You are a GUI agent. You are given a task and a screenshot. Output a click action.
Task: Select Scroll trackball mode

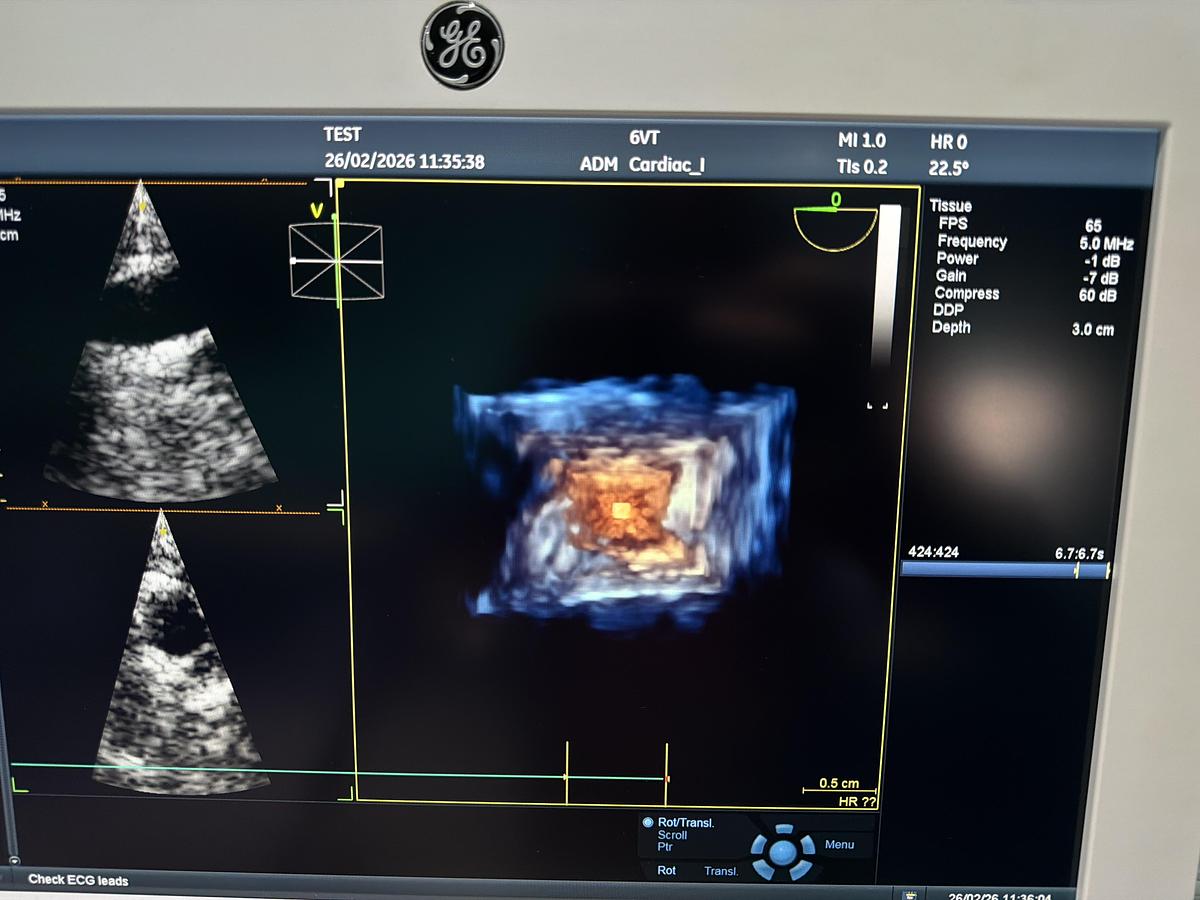(x=672, y=834)
